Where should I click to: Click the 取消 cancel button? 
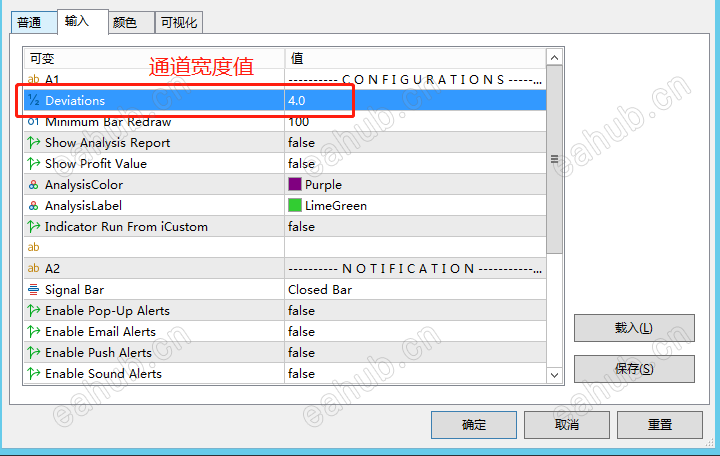pos(567,425)
